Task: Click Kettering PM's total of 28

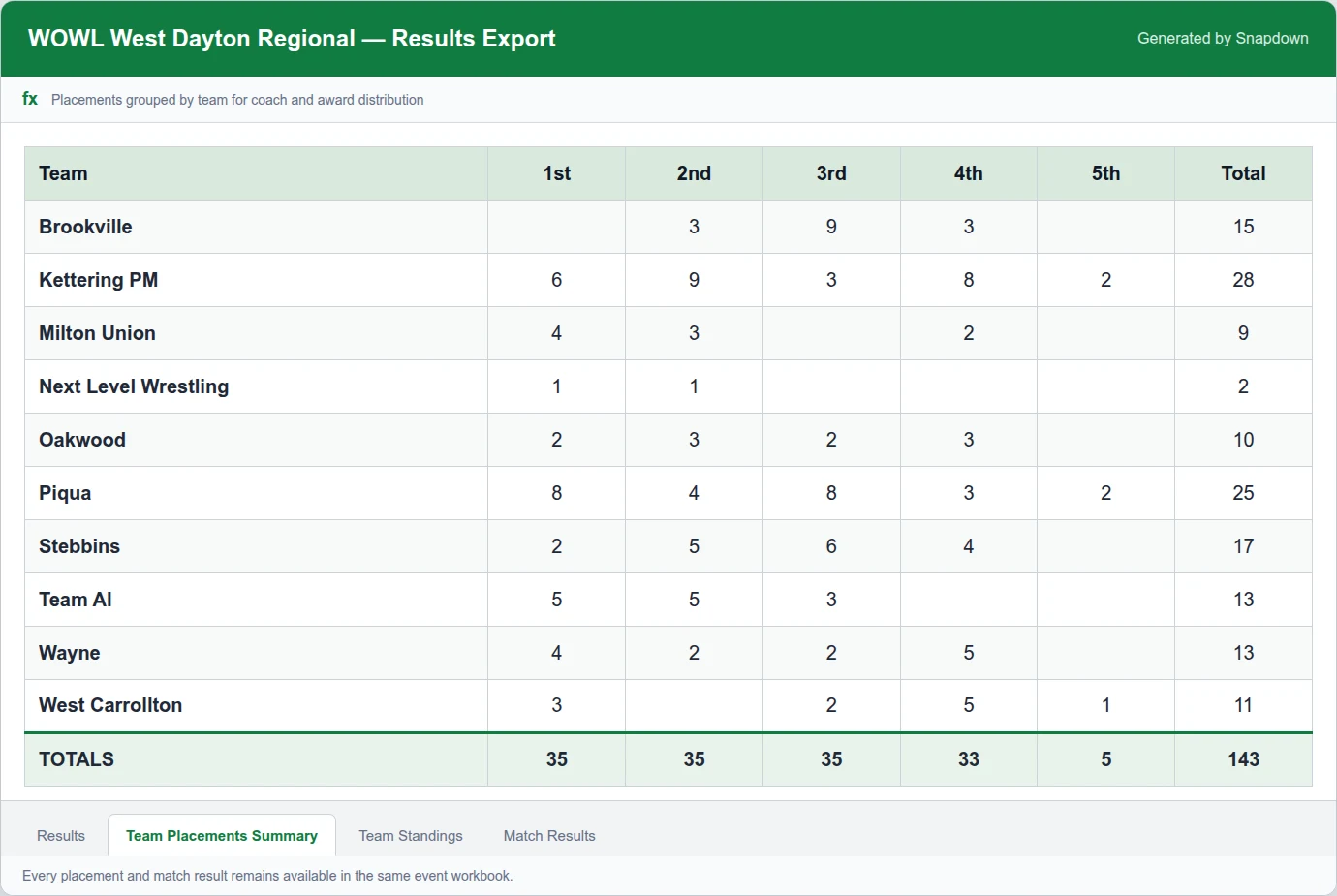Action: [1244, 280]
